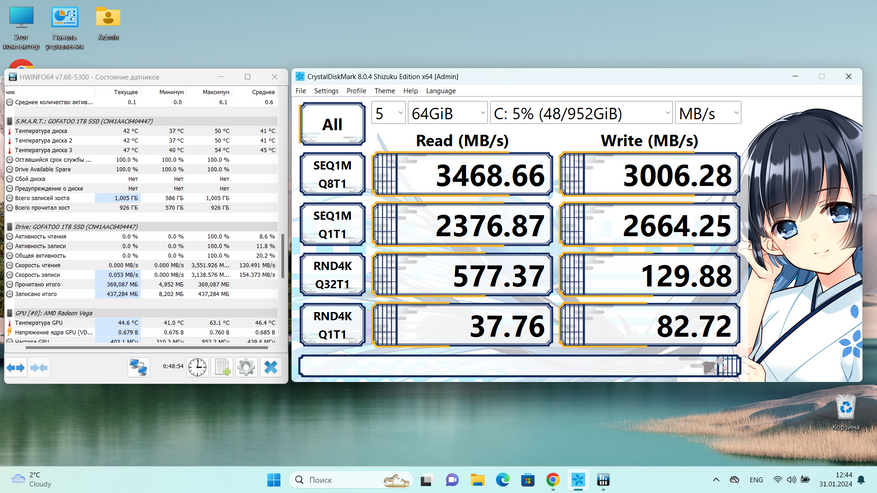Open HWiNFO network monitoring icon
The width and height of the screenshot is (877, 493).
pyautogui.click(x=139, y=368)
